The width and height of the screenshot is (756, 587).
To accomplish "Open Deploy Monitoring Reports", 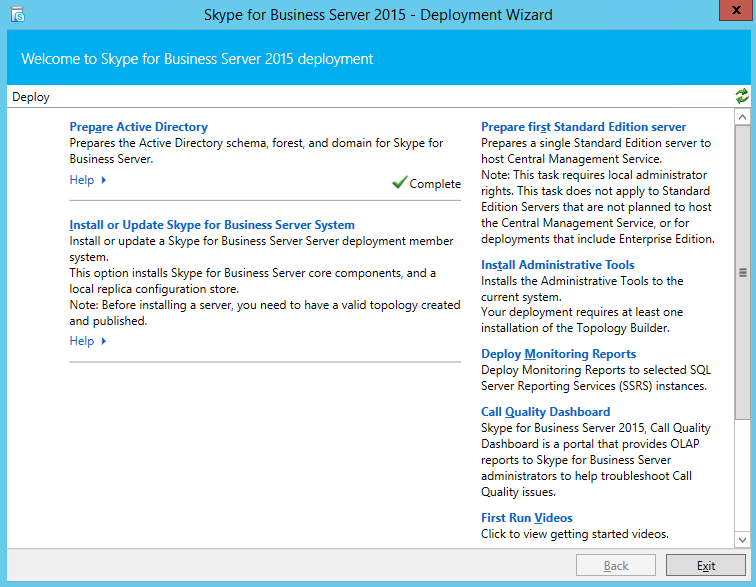I will point(558,354).
